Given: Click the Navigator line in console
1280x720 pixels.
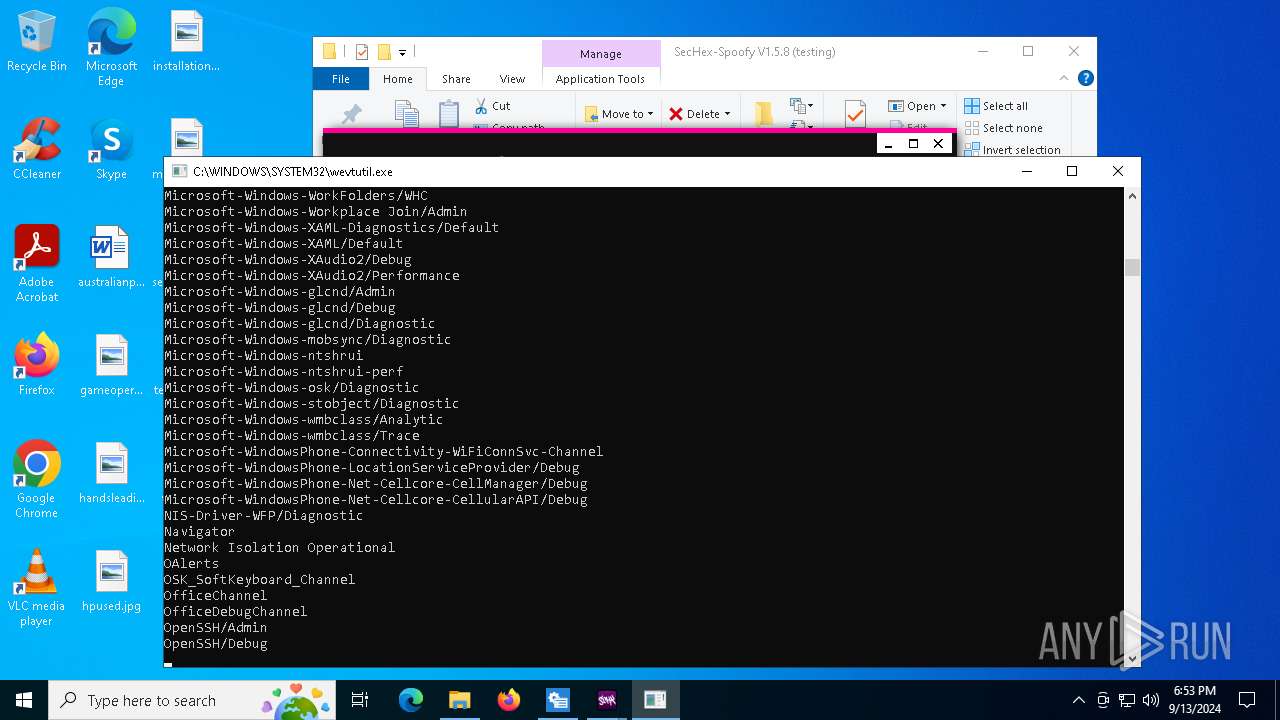Looking at the screenshot, I should coord(200,531).
